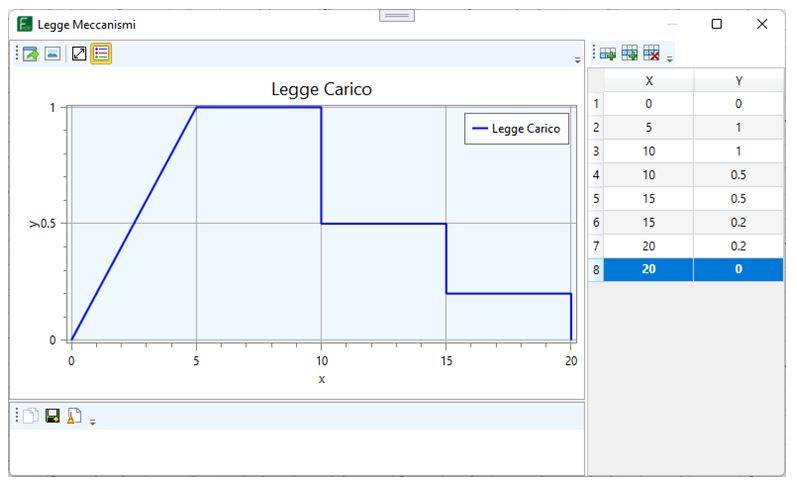
Task: Click the zoom to fit chart icon
Action: (79, 53)
